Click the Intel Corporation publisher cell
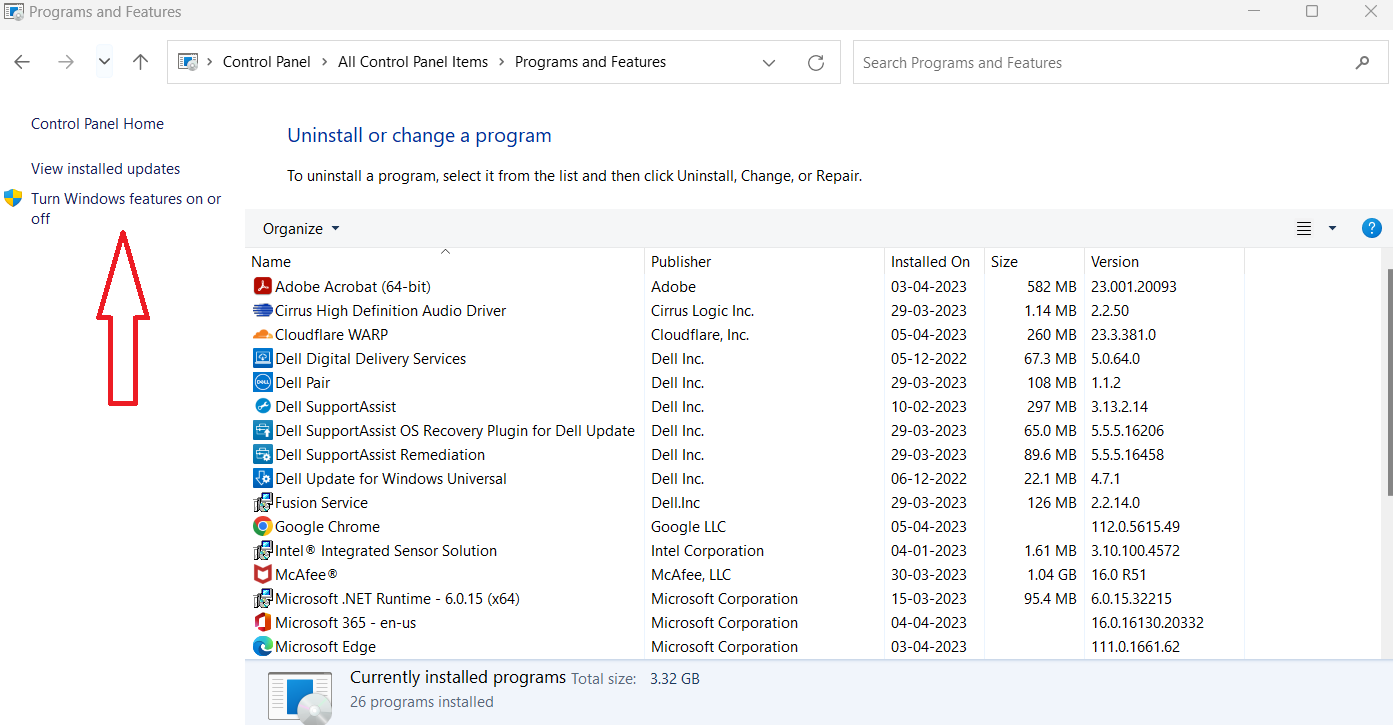This screenshot has height=725, width=1393. pyautogui.click(x=707, y=551)
